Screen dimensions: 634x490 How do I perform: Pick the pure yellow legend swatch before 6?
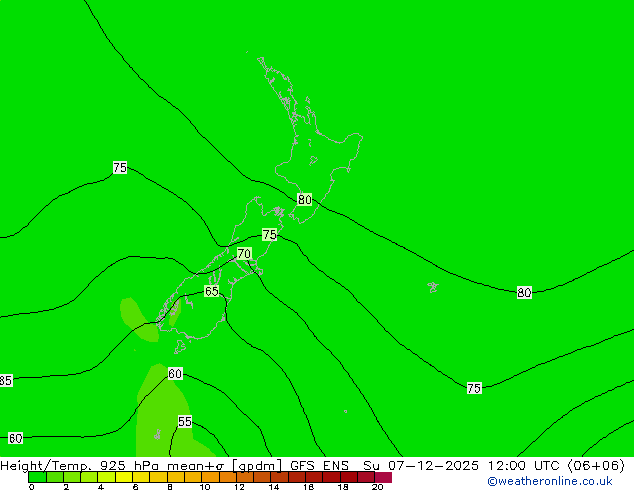pyautogui.click(x=124, y=477)
